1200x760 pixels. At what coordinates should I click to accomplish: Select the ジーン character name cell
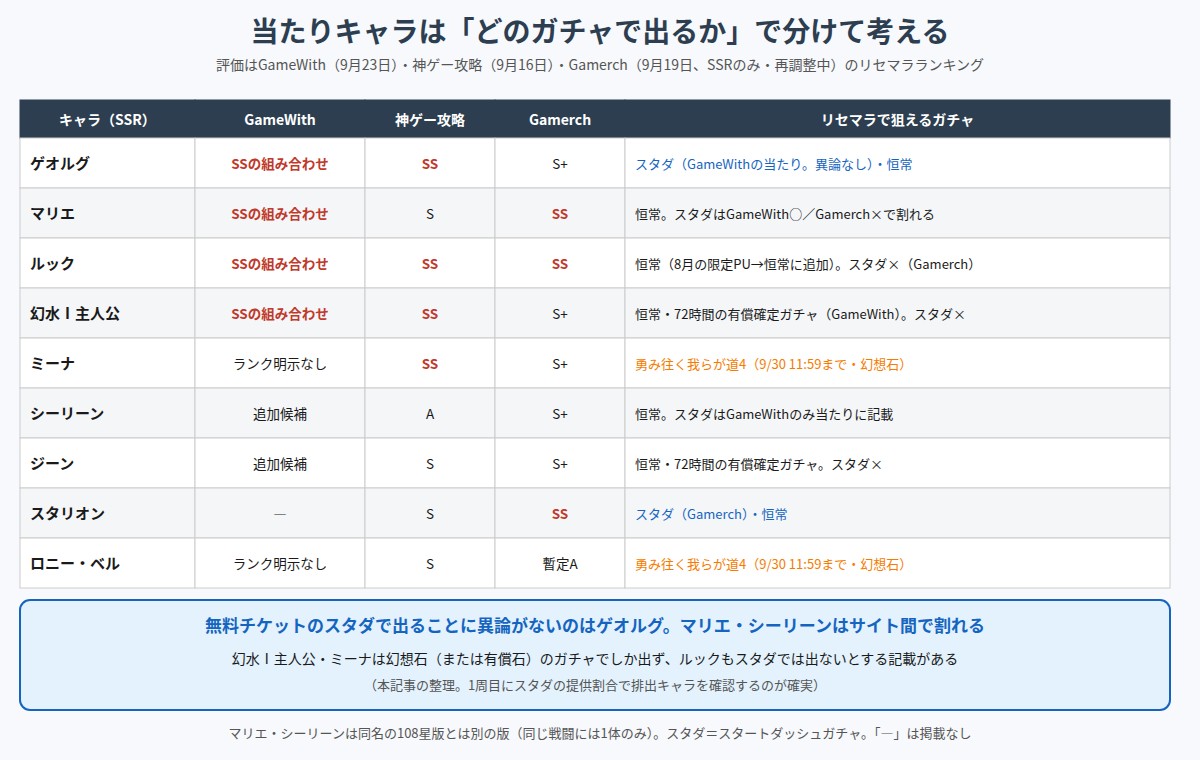(x=107, y=463)
